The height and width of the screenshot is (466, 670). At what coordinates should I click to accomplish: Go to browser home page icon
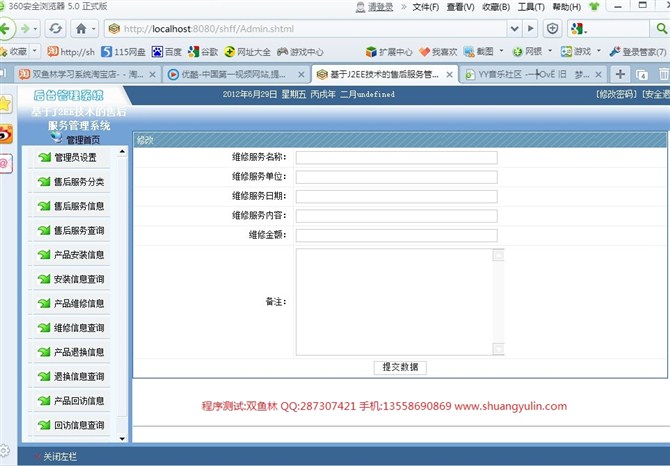click(81, 29)
